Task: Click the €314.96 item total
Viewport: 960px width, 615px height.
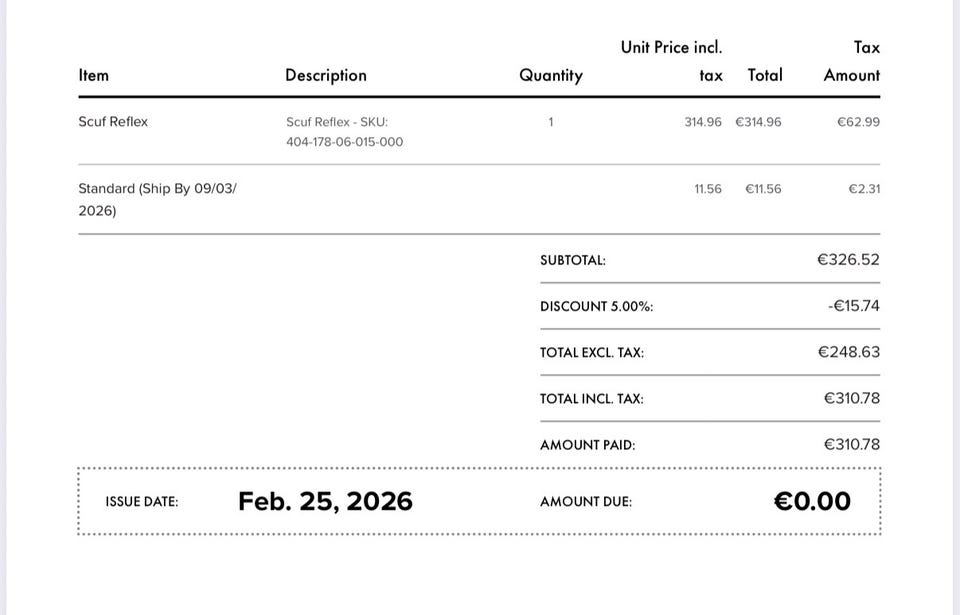Action: pos(758,122)
